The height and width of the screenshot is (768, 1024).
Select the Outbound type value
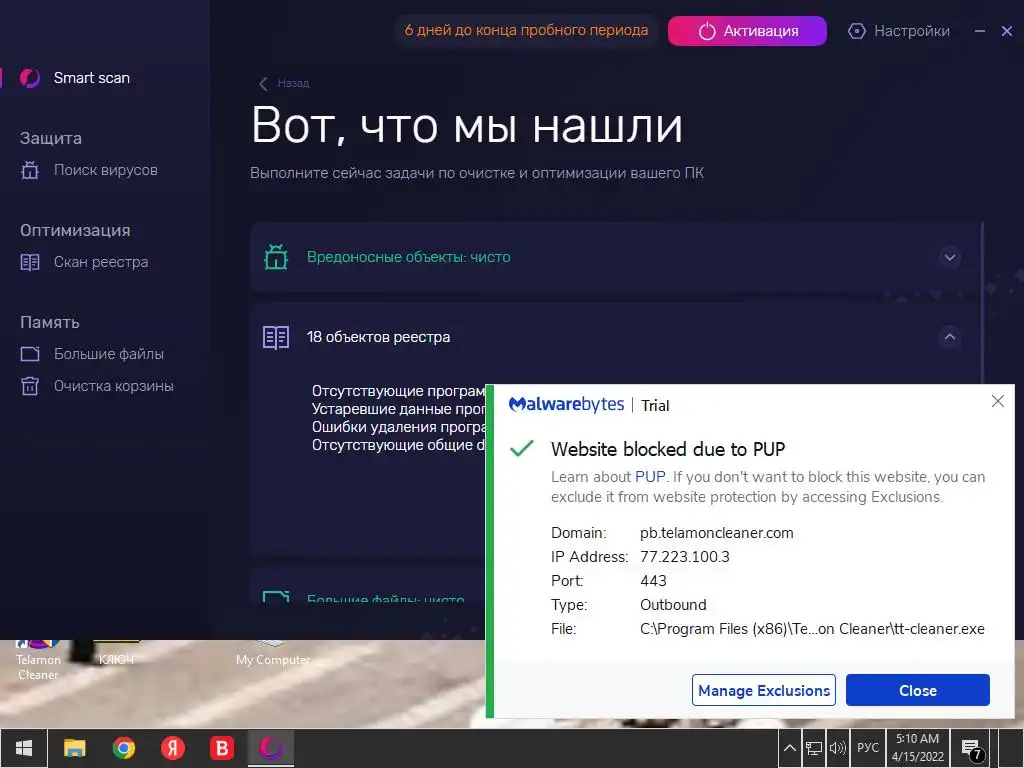pos(673,605)
